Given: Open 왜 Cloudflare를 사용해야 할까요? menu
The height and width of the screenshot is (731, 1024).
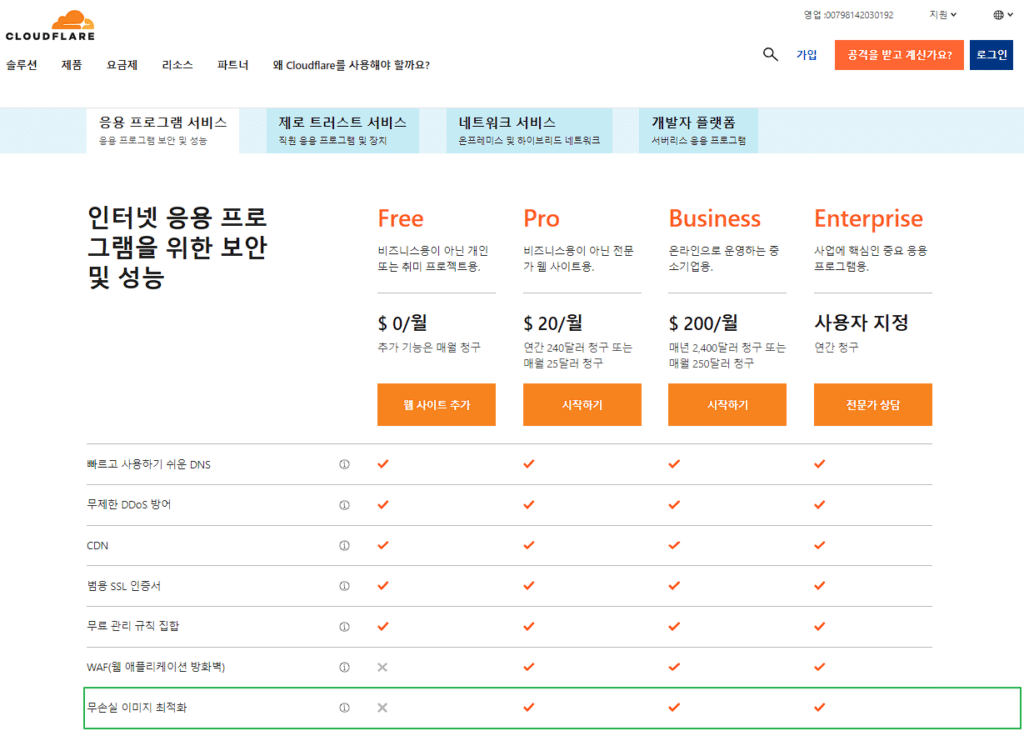Looking at the screenshot, I should click(351, 65).
